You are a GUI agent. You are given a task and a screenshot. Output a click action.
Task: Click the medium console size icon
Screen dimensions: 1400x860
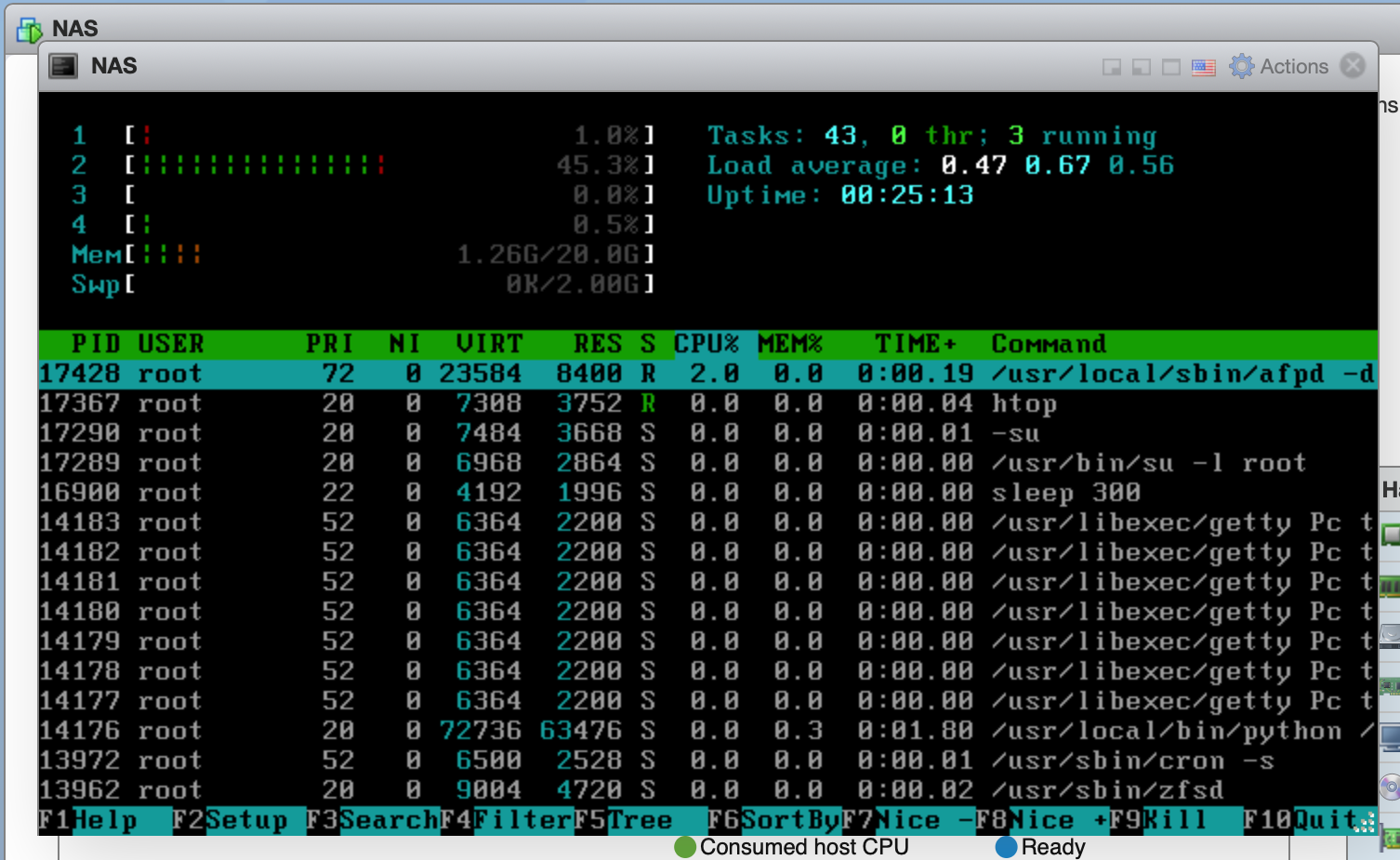[1141, 67]
